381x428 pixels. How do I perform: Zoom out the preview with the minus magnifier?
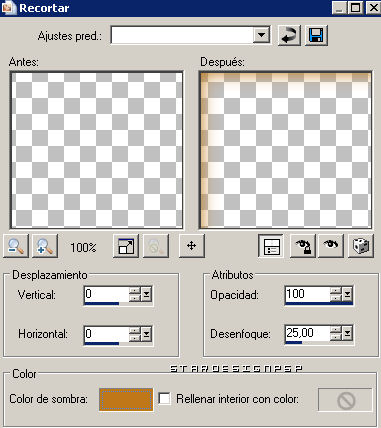(x=16, y=246)
